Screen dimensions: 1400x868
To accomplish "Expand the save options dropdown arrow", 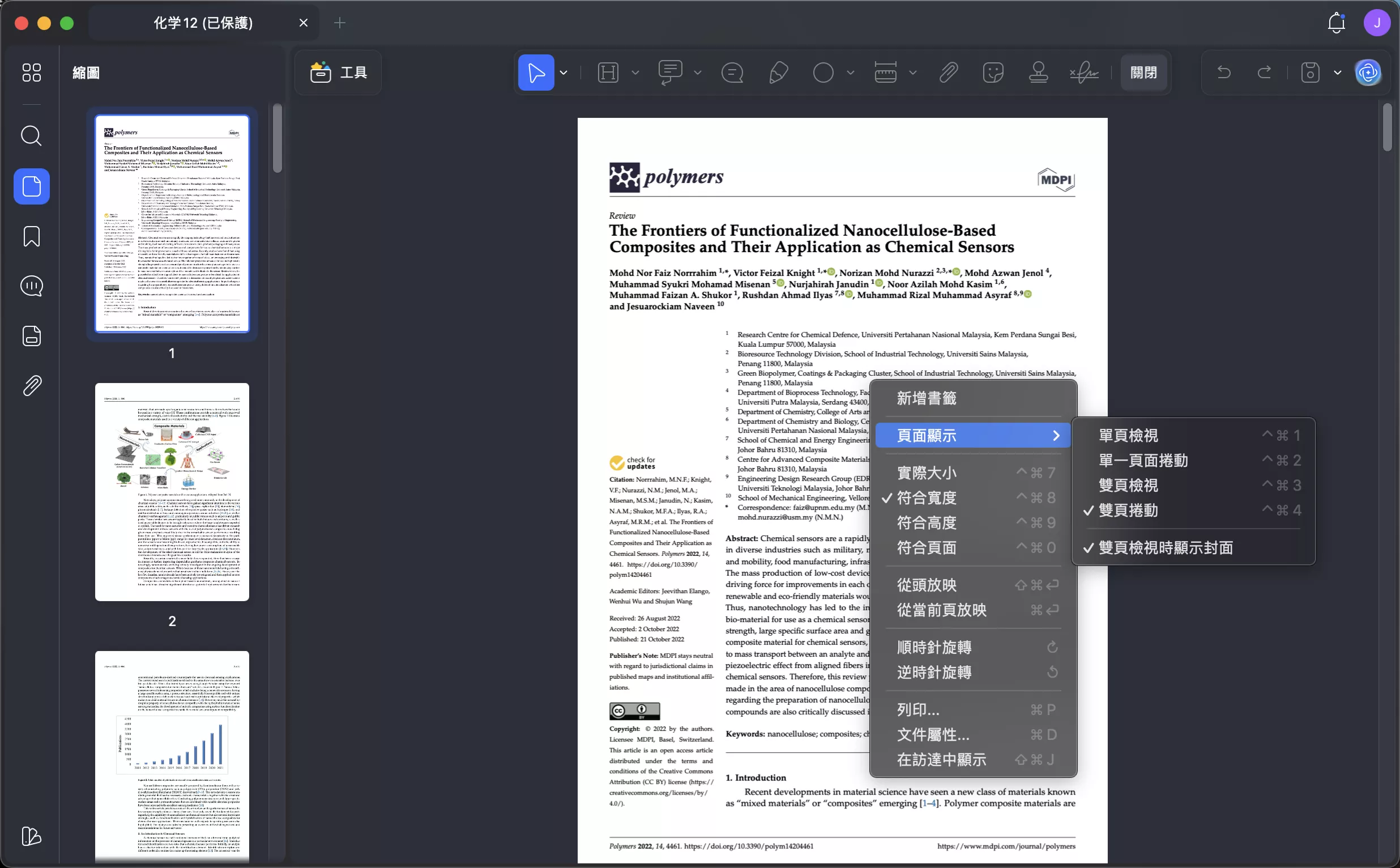I will coord(1338,73).
